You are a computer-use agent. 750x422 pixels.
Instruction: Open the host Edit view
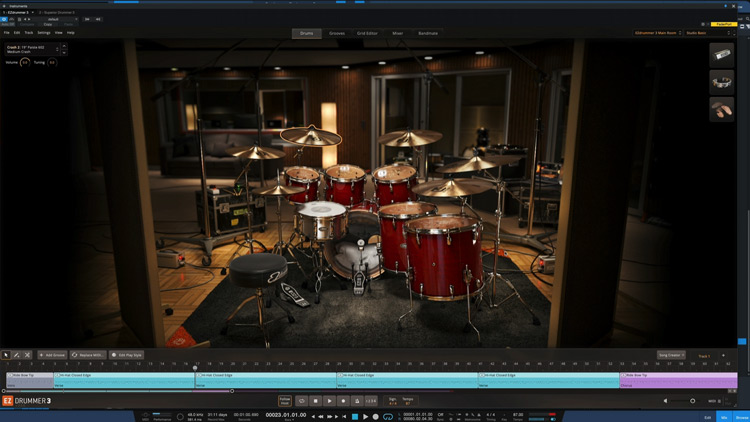[707, 417]
